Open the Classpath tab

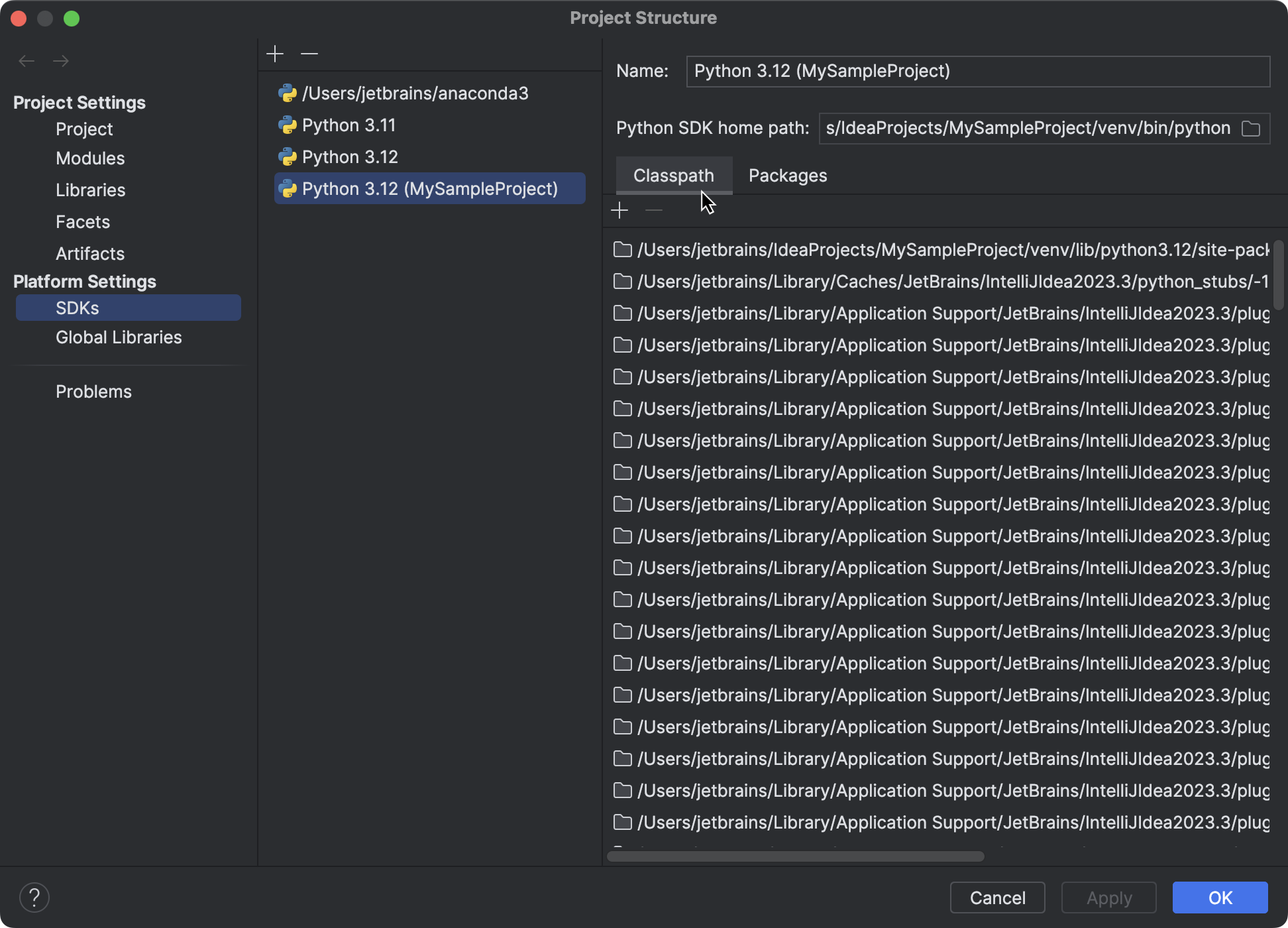(673, 176)
